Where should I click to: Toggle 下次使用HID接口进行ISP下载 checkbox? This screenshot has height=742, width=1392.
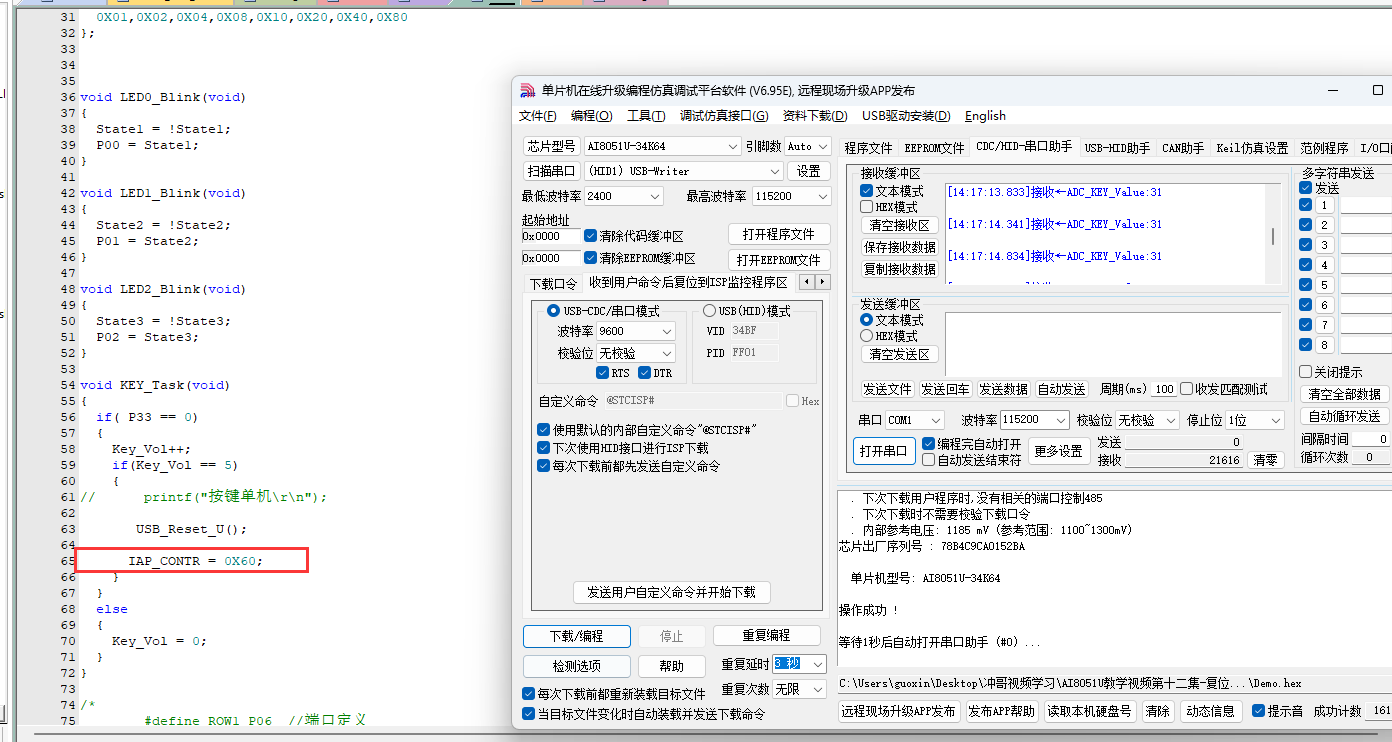pos(544,448)
